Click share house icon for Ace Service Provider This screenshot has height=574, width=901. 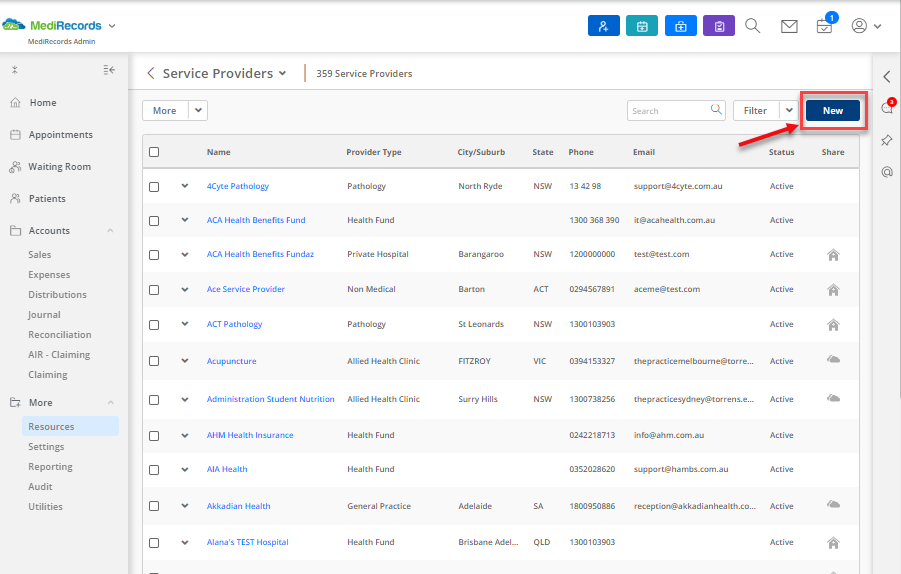coord(833,290)
